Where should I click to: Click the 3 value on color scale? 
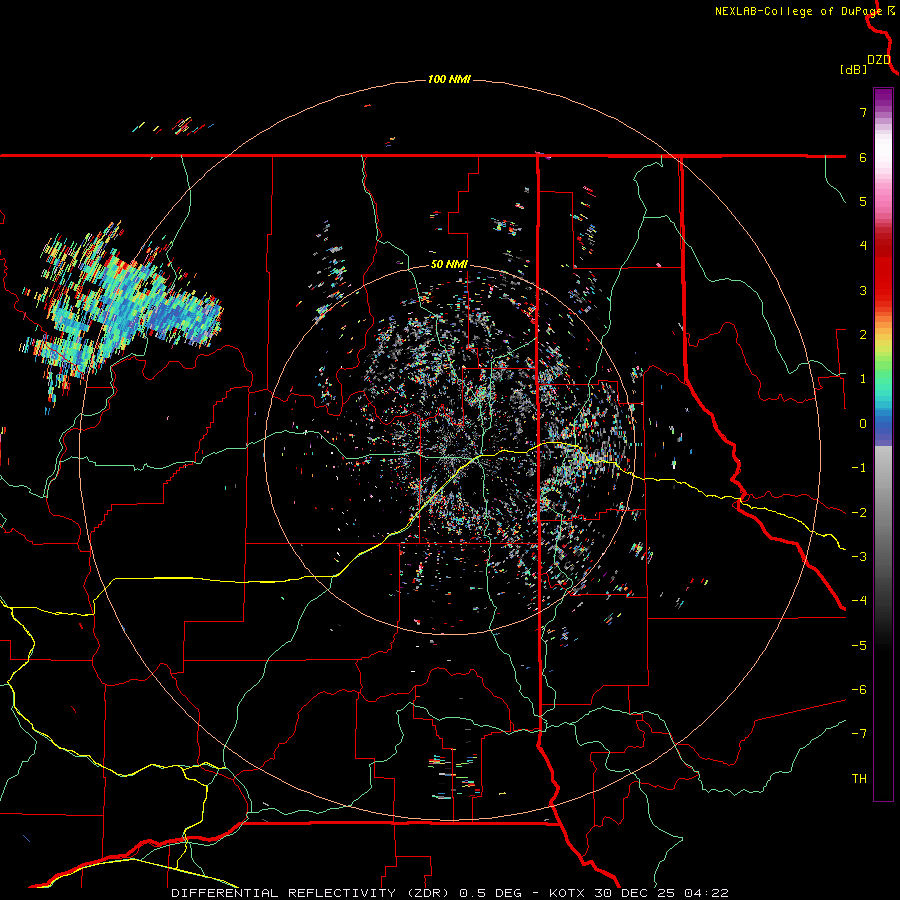click(x=863, y=290)
